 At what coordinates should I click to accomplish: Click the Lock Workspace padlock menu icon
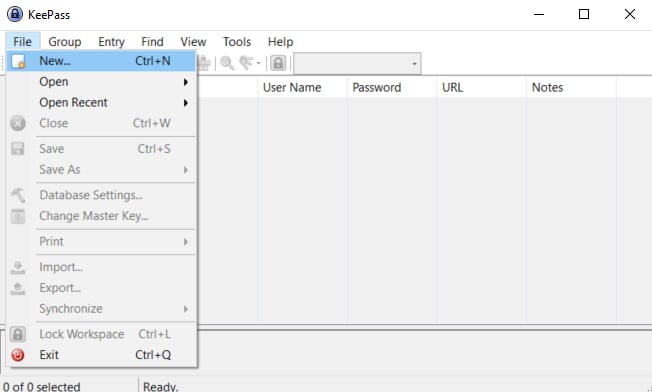[x=18, y=334]
